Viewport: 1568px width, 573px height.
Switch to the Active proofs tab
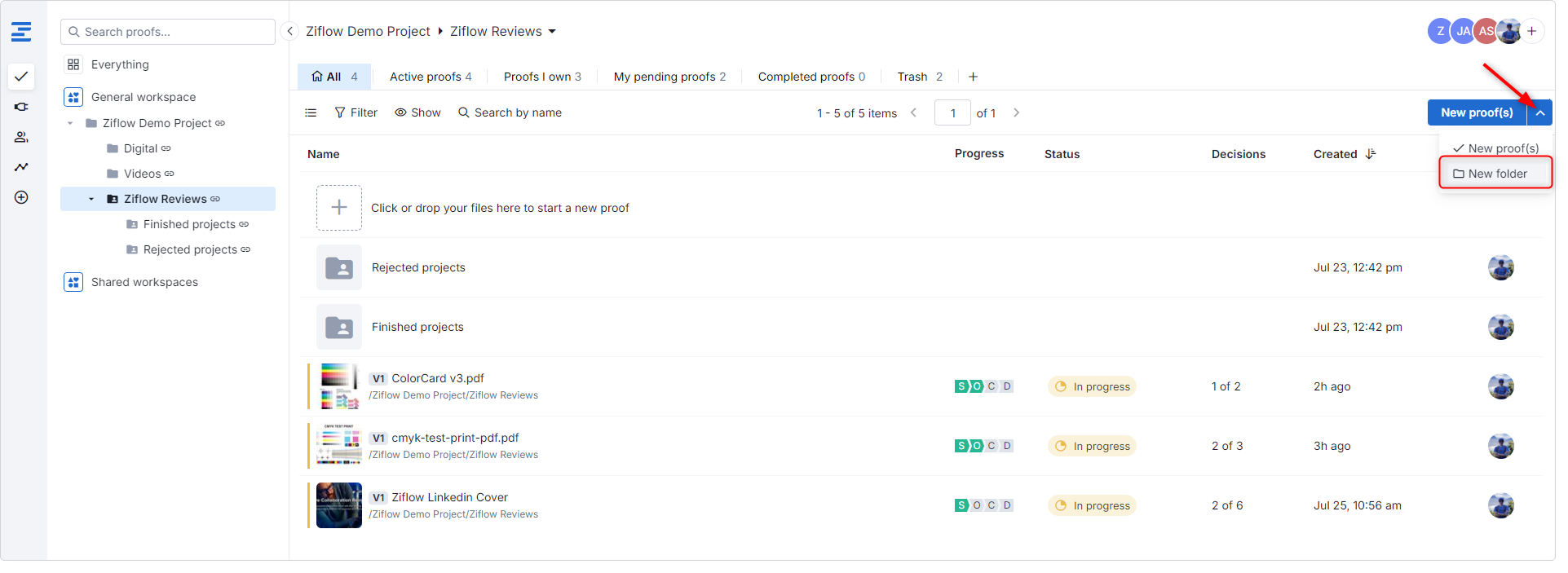(x=431, y=77)
